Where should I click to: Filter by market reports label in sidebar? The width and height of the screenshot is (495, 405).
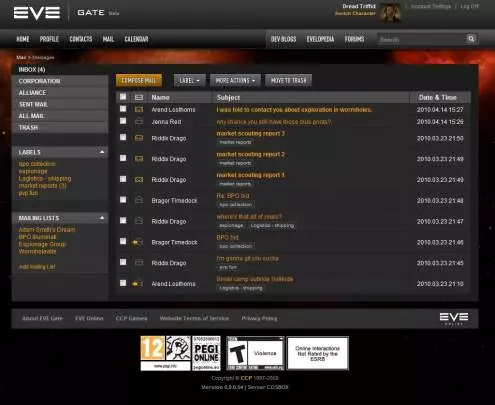tap(43, 186)
